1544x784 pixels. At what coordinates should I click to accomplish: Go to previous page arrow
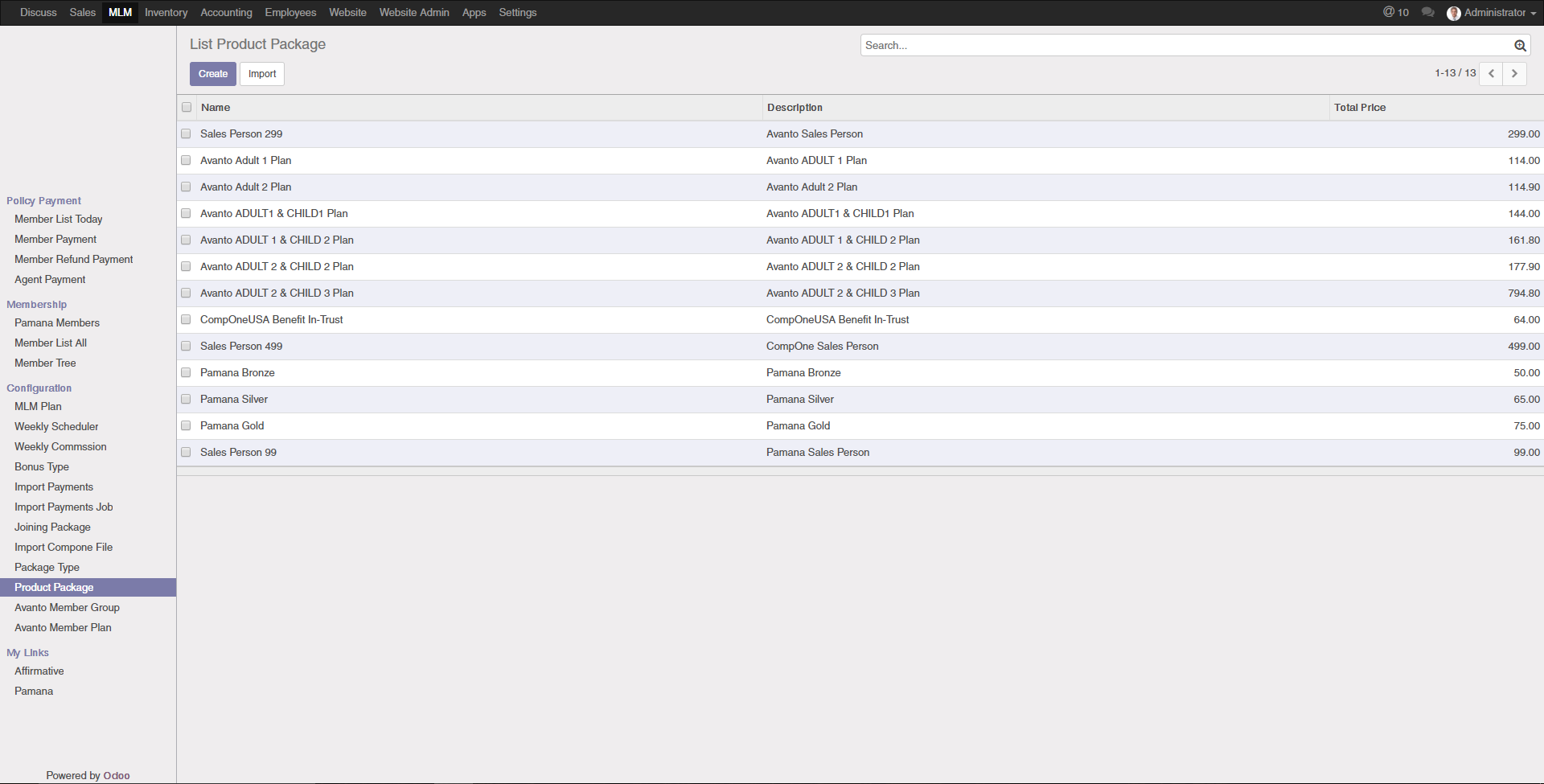point(1491,73)
